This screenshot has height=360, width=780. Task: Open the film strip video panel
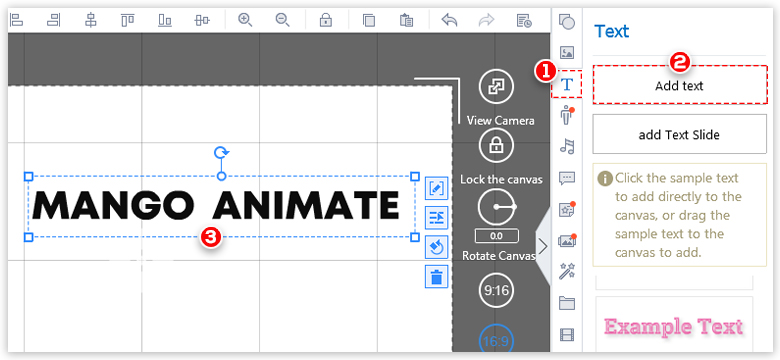point(567,335)
